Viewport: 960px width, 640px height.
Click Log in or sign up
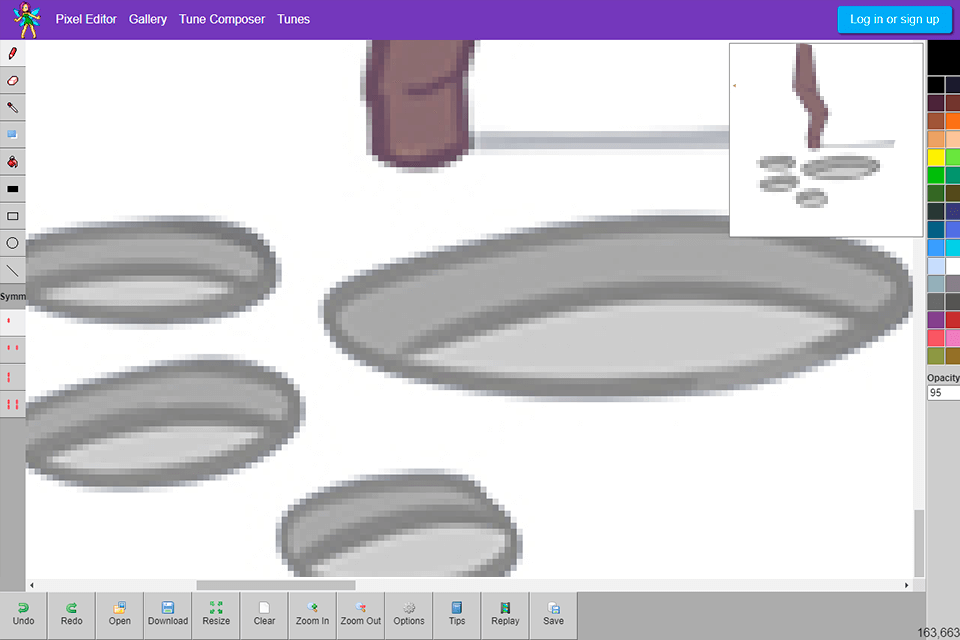[894, 19]
